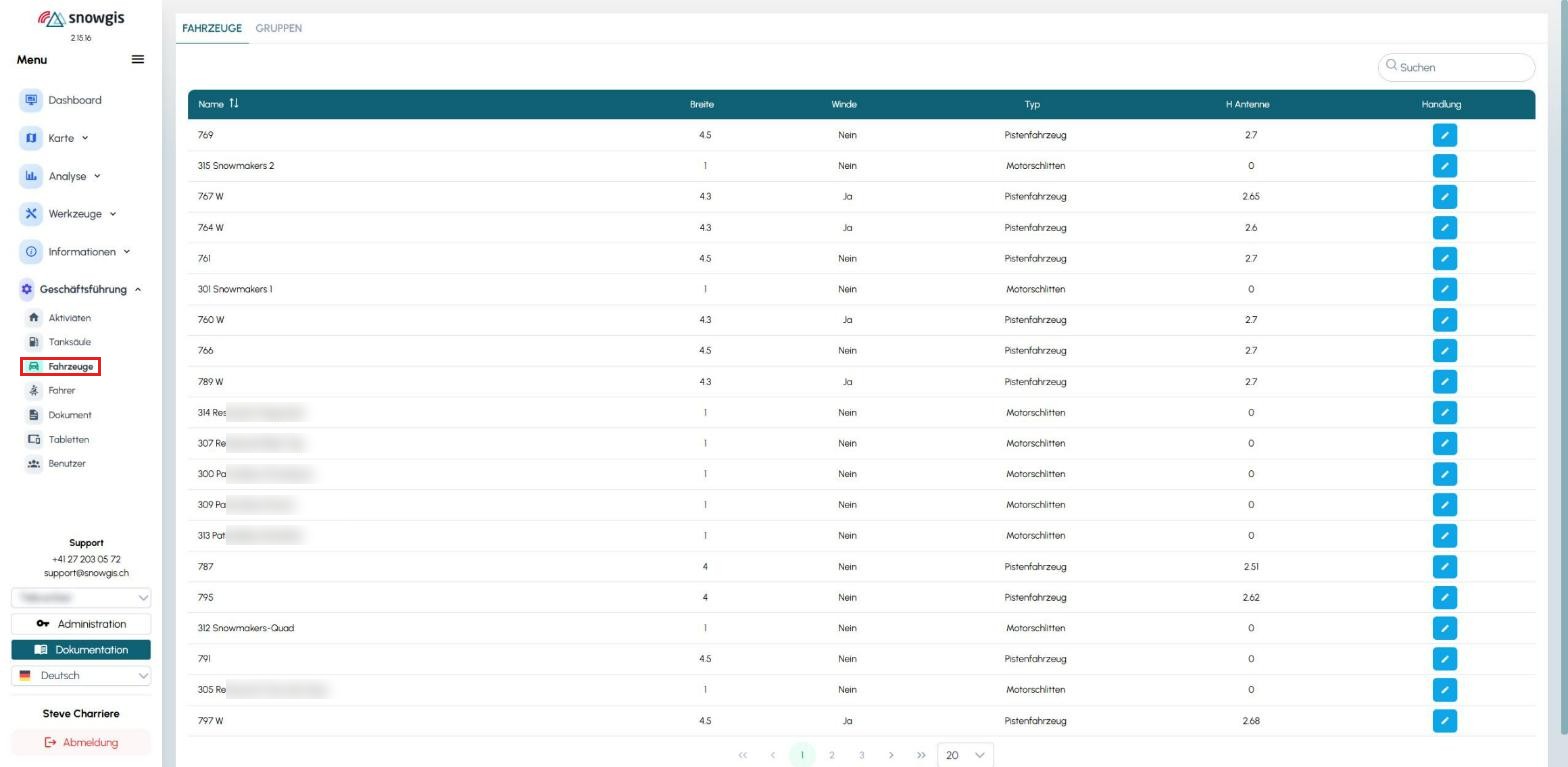Viewport: 1568px width, 767px height.
Task: Go to next page arrow
Action: (x=891, y=755)
